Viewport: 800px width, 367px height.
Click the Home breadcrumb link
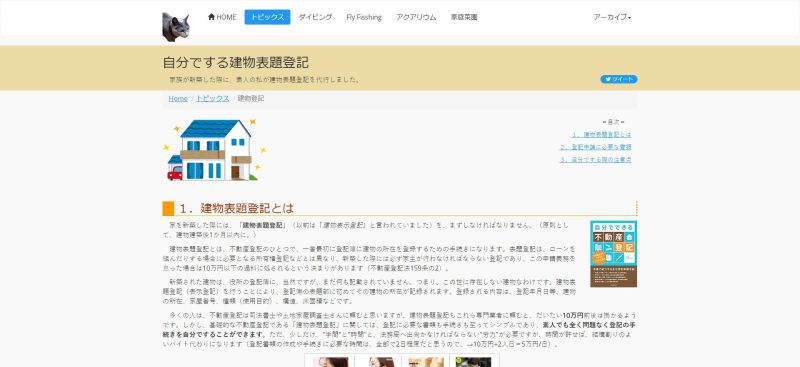pos(178,99)
